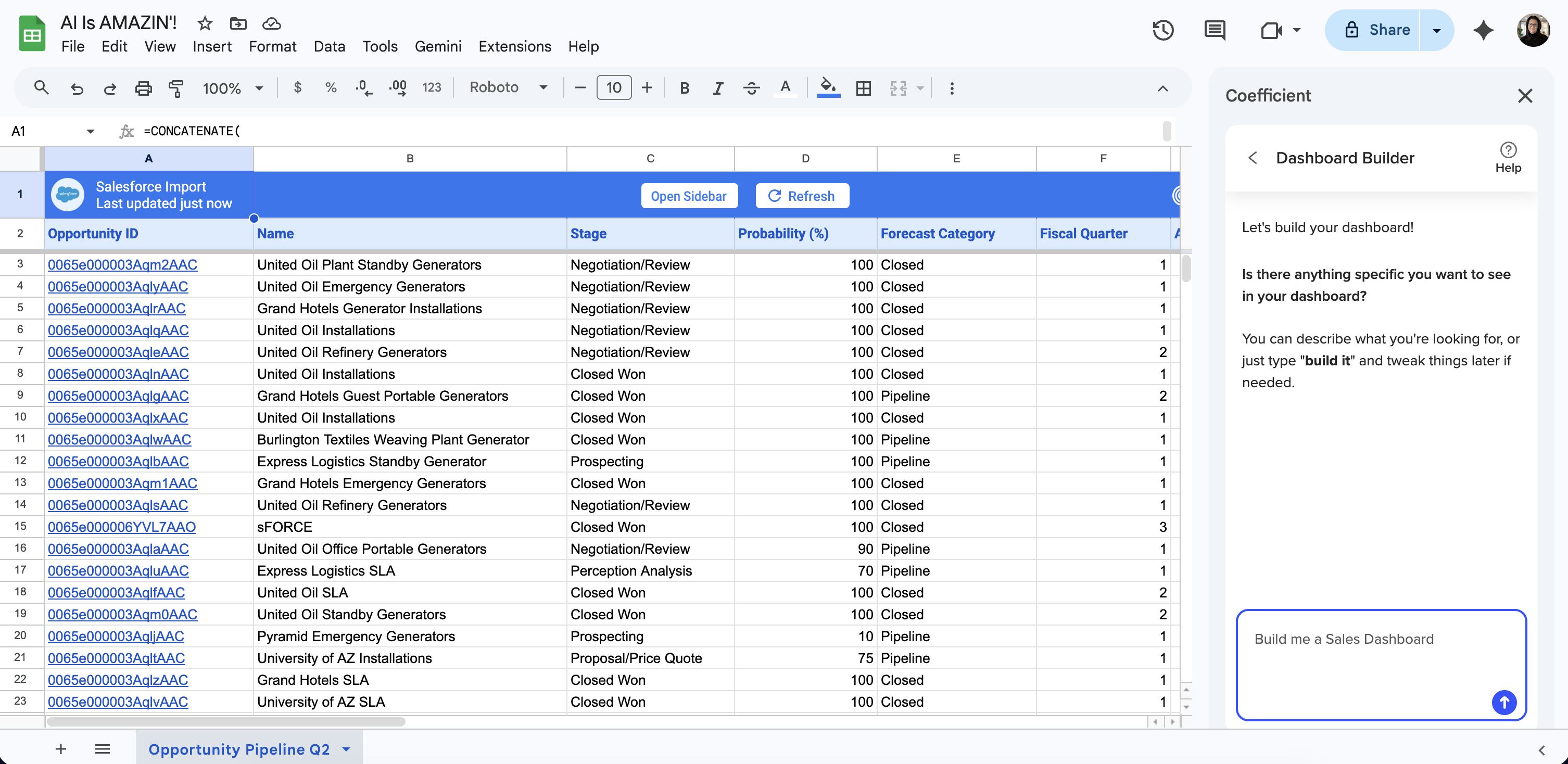This screenshot has width=1568, height=764.
Task: Open opportunity link 0065e000003Aqm2AAC
Action: (122, 264)
